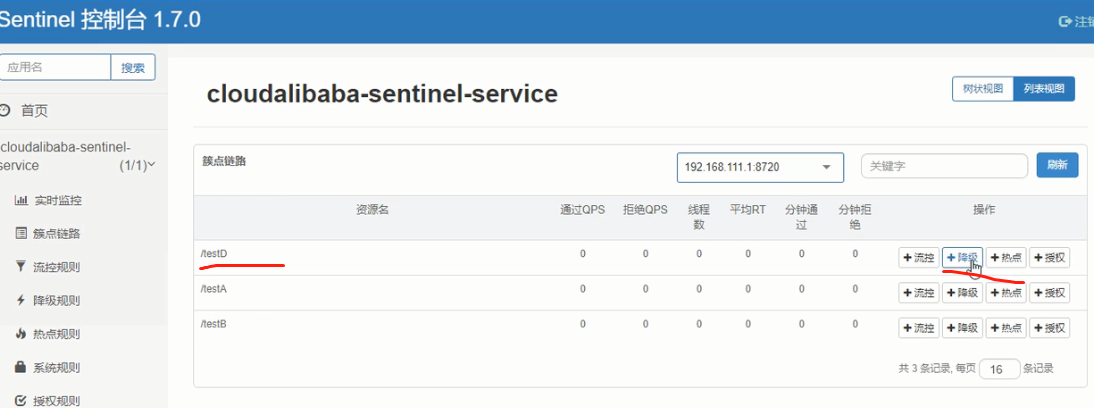1094x408 pixels.
Task: Add 热点 rule for /testB
Action: pos(1005,328)
